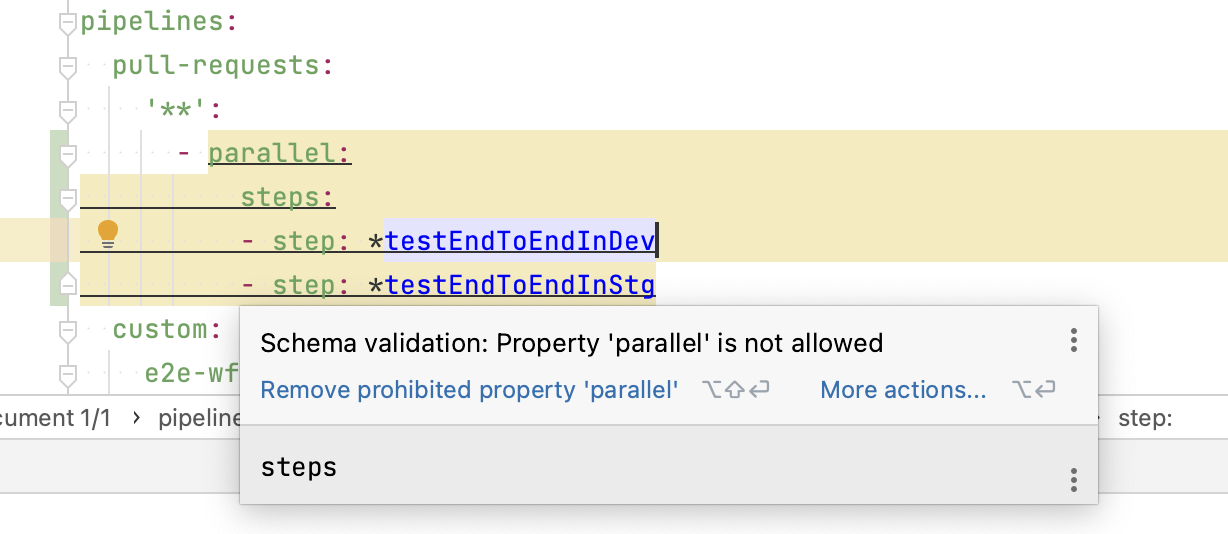The image size is (1228, 534).
Task: Open the three-dot menu next to steps
Action: tap(1073, 480)
